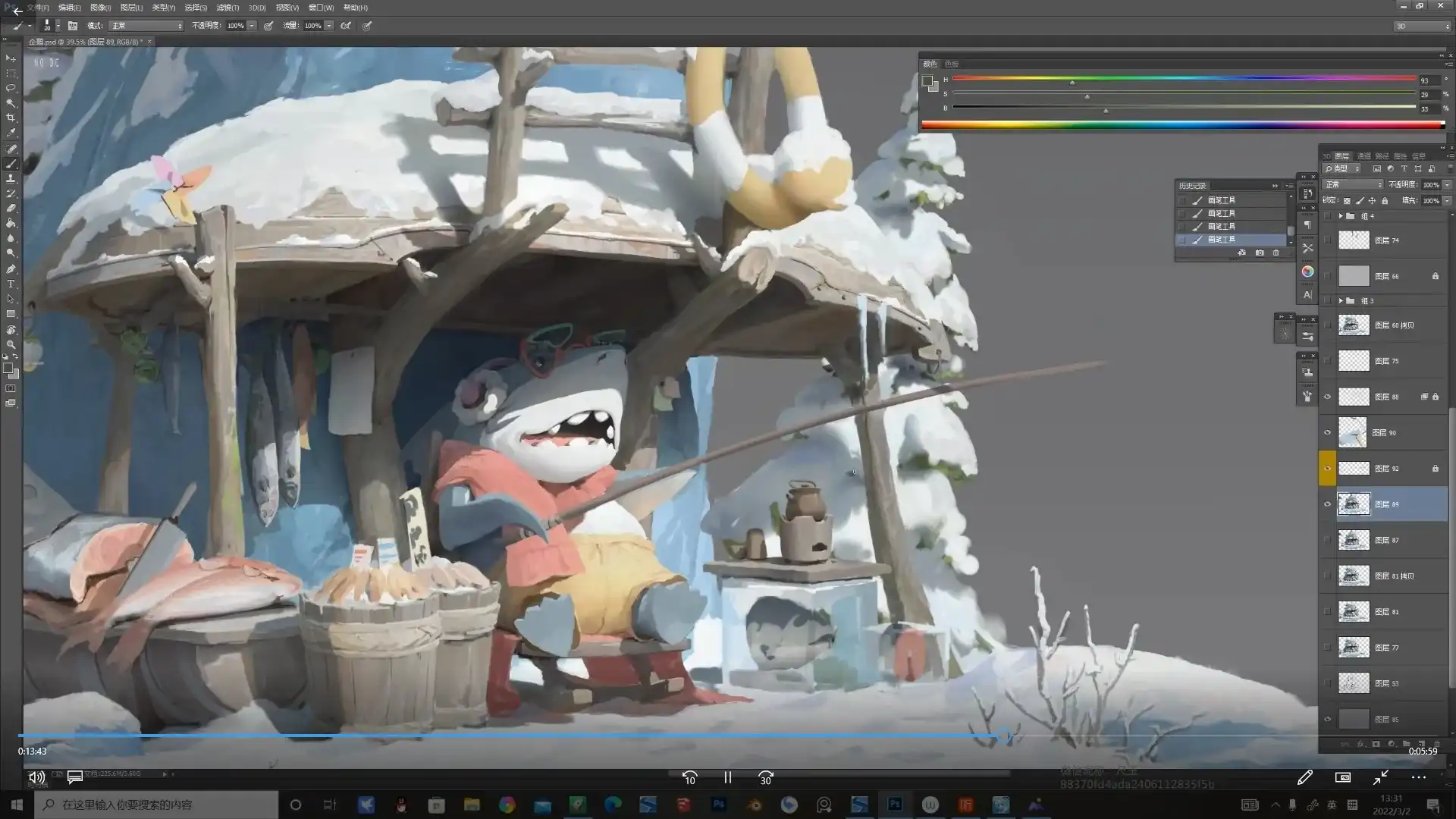This screenshot has height=819, width=1456.
Task: Hide layer 图层 89 visibility eye
Action: (x=1327, y=504)
